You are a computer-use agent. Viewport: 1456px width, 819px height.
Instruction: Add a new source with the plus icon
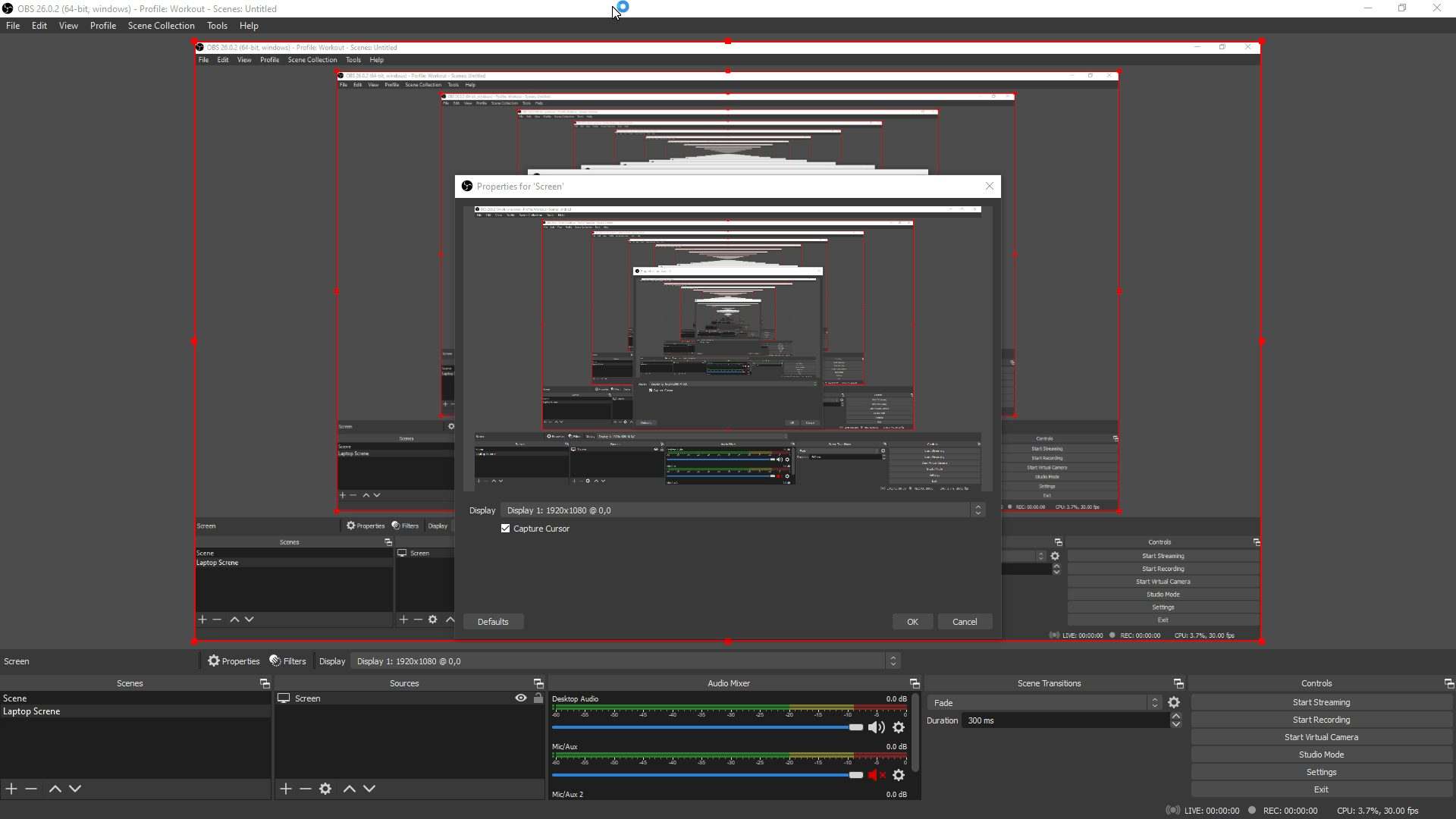pyautogui.click(x=285, y=789)
